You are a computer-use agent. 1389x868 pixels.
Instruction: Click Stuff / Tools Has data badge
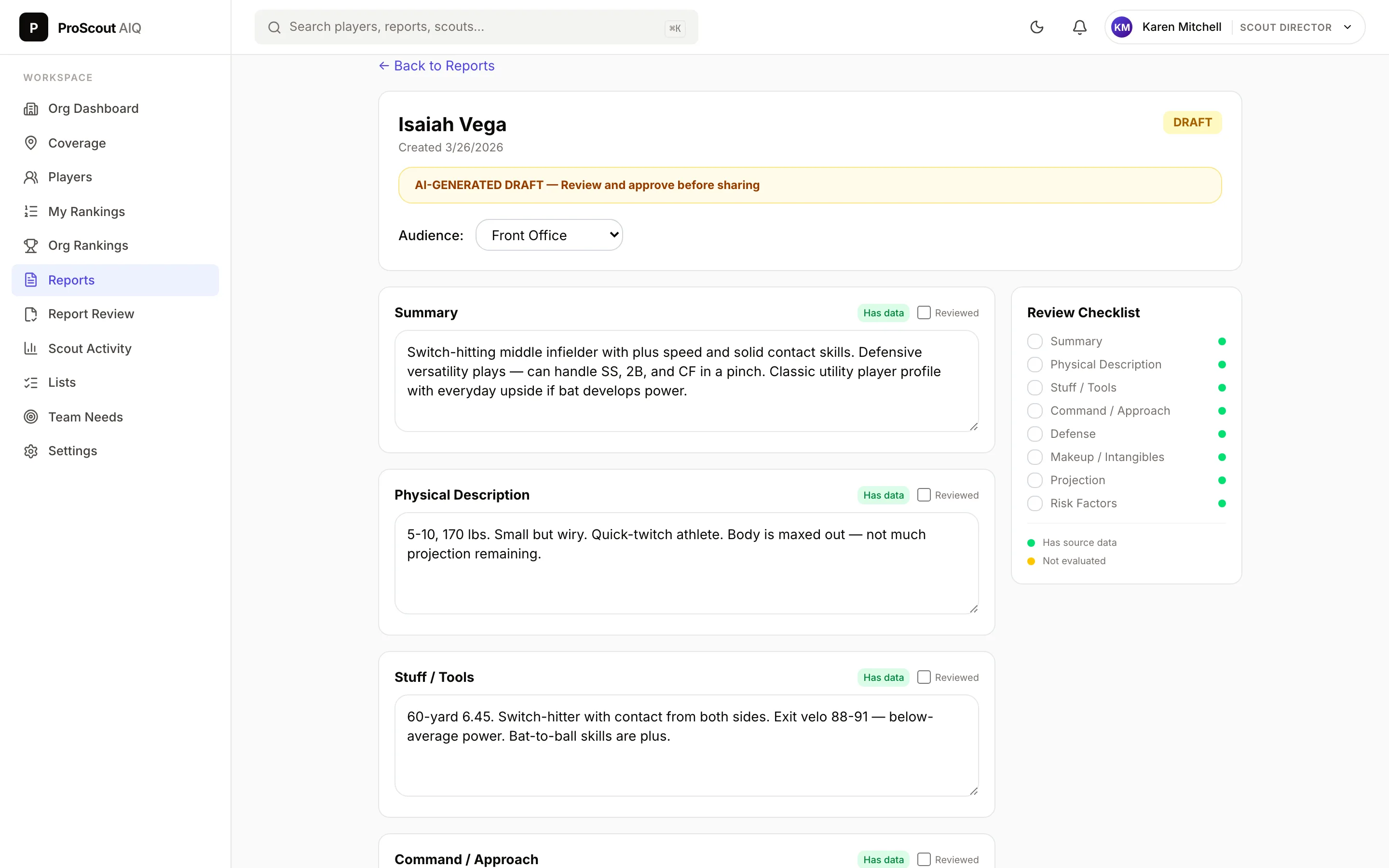click(884, 678)
